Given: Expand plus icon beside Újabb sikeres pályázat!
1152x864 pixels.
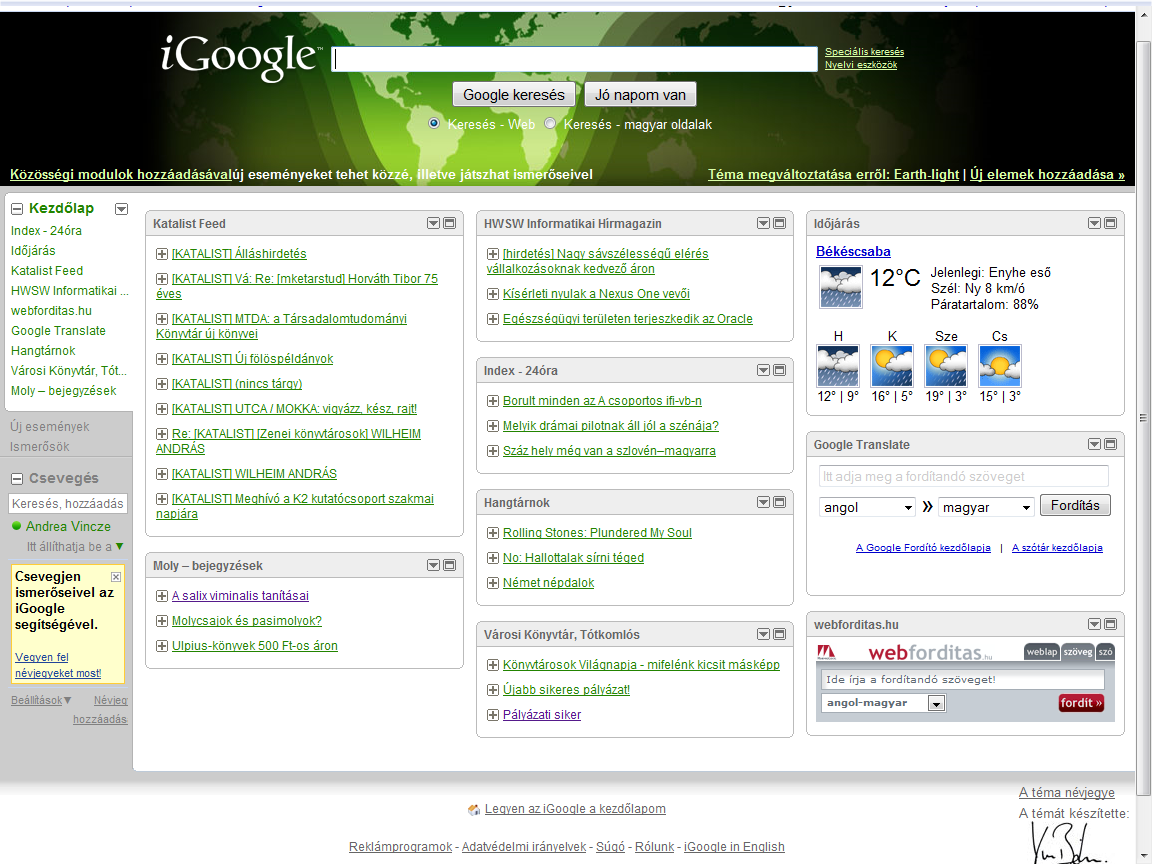Looking at the screenshot, I should click(493, 690).
